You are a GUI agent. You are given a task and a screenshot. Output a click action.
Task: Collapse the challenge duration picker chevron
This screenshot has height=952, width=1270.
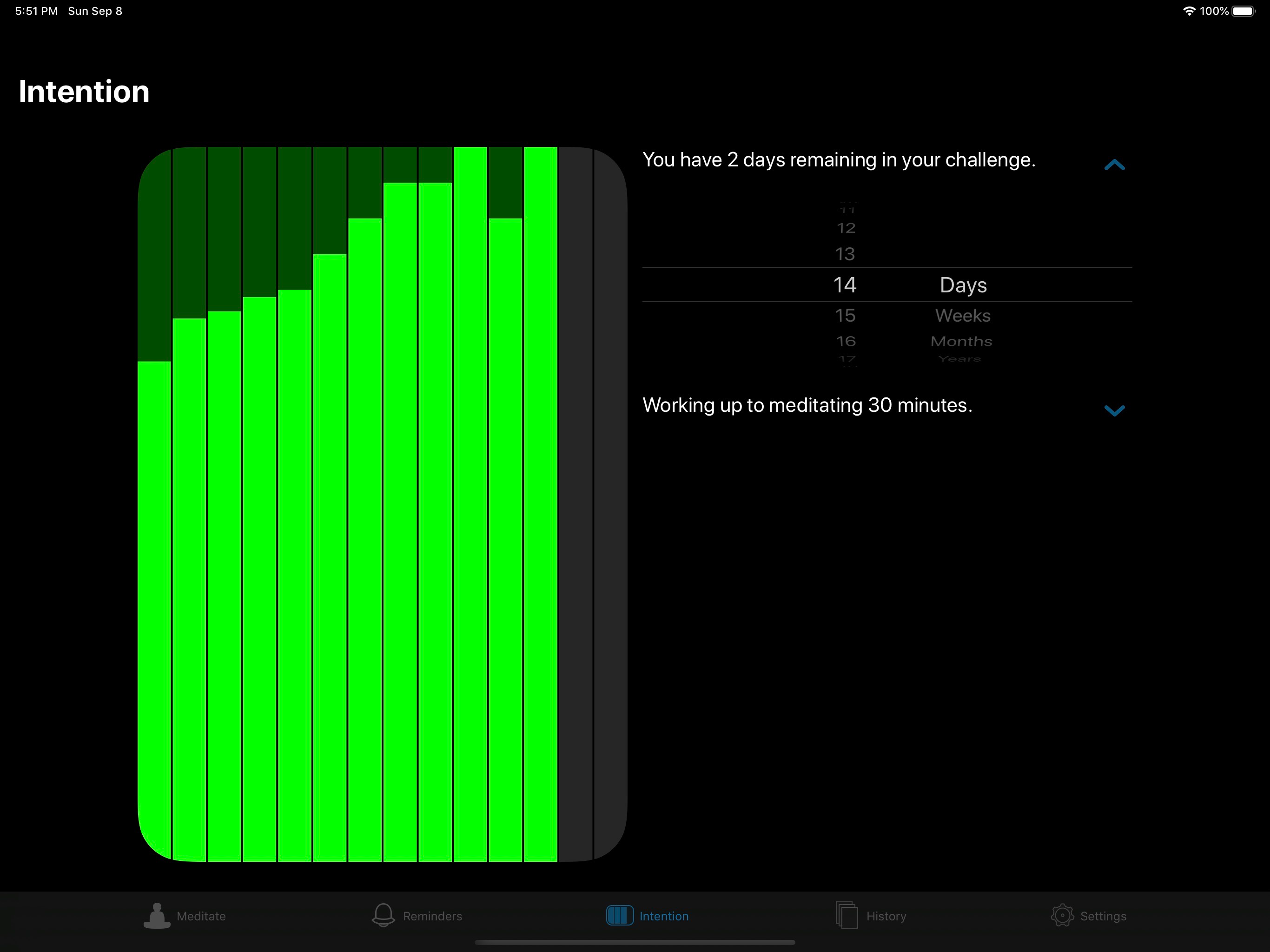[x=1114, y=165]
